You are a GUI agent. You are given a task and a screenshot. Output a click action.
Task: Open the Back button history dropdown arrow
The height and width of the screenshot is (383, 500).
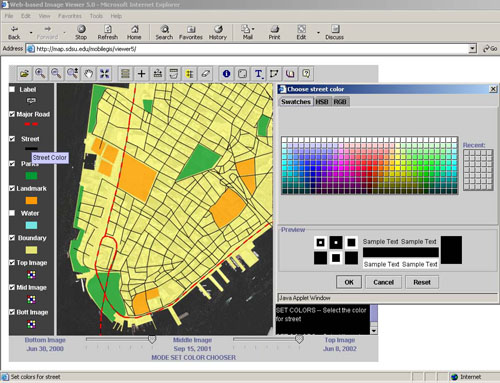[x=31, y=33]
